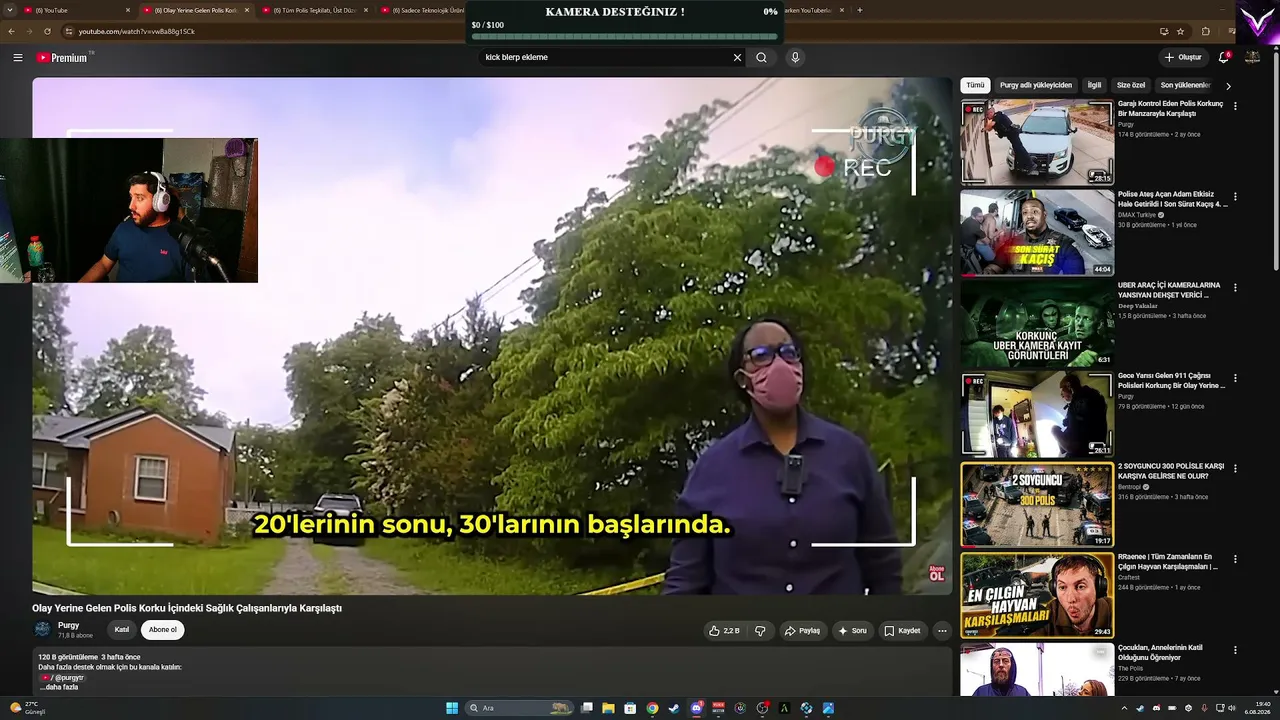Go back in the browser
This screenshot has height=720, width=1280.
(11, 31)
